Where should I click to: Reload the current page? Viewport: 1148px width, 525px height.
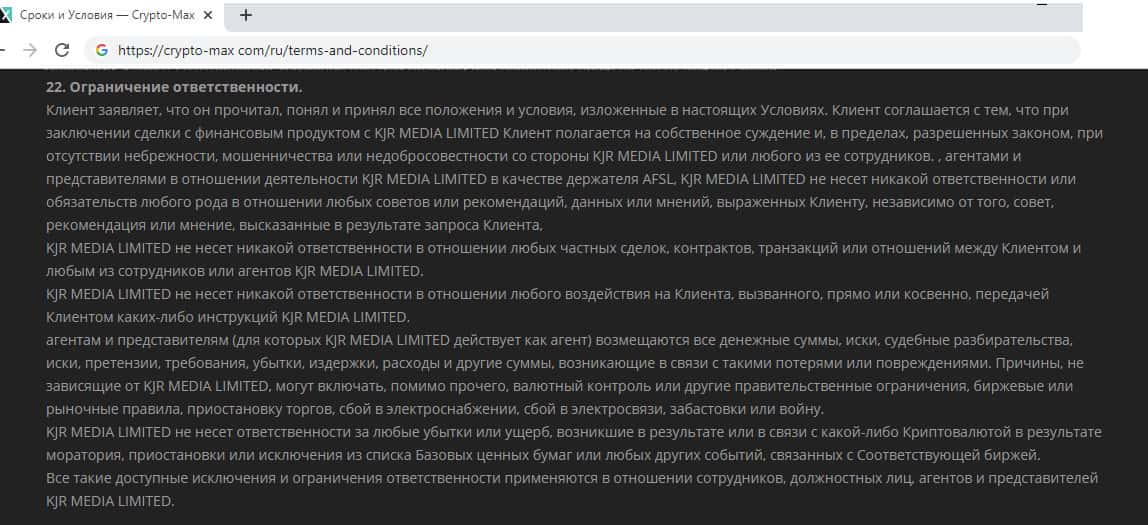pos(62,50)
